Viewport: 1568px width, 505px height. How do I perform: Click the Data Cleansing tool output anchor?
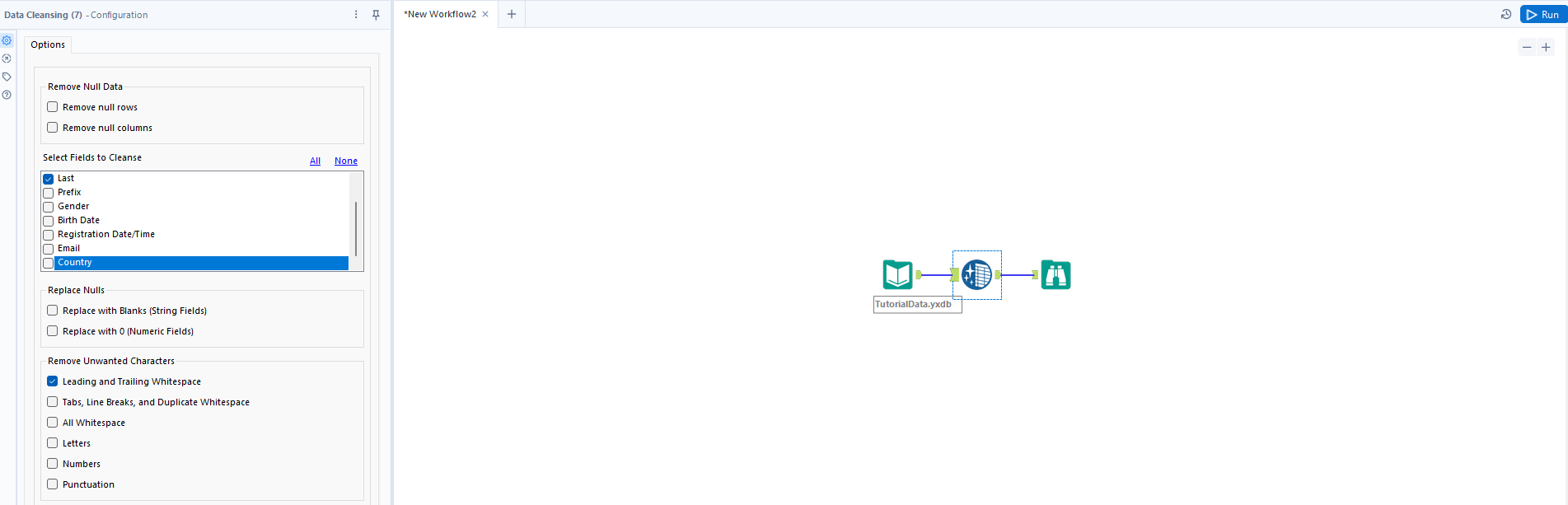point(998,274)
